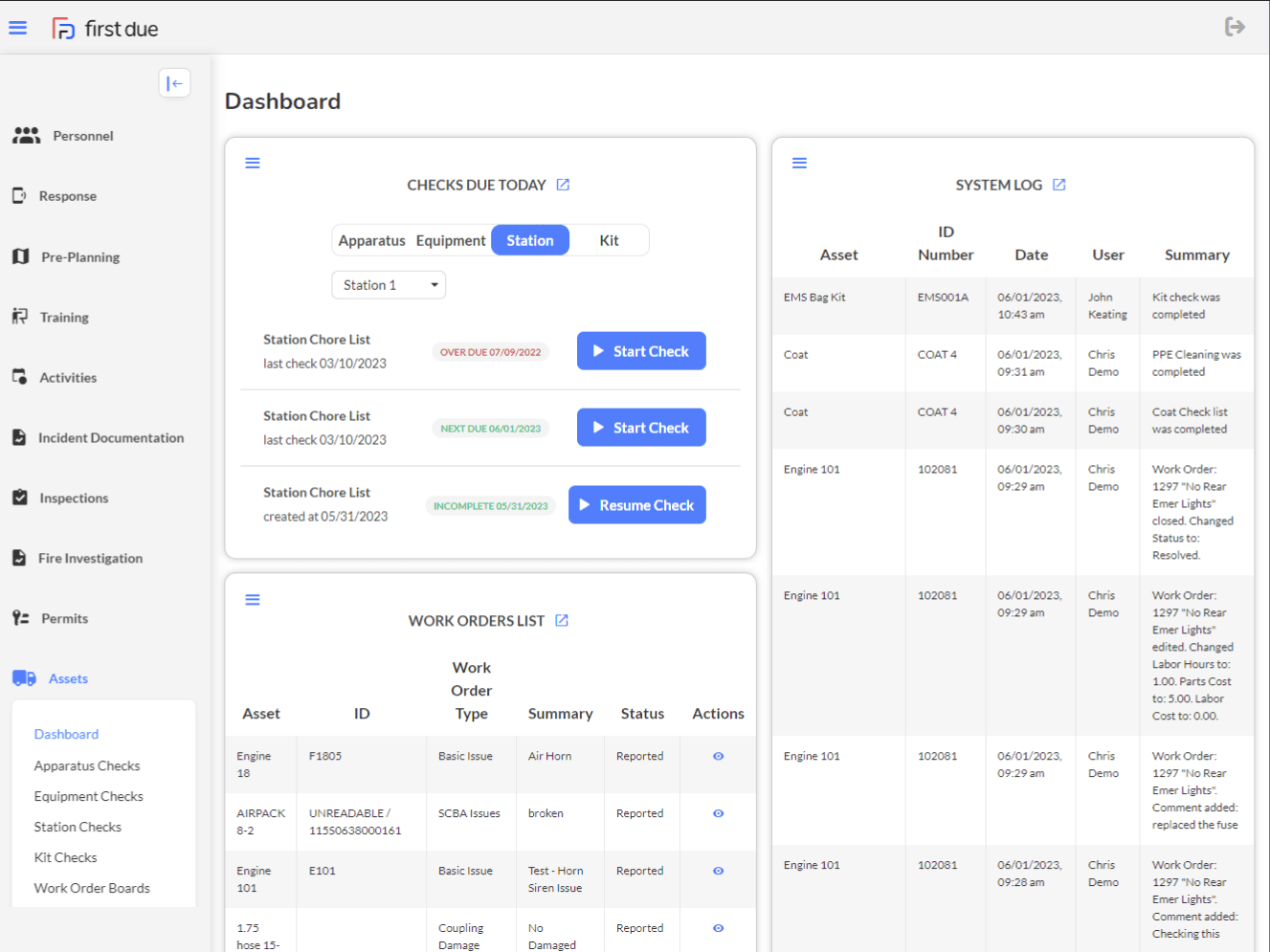Open Equipment Checks submenu item

[88, 796]
